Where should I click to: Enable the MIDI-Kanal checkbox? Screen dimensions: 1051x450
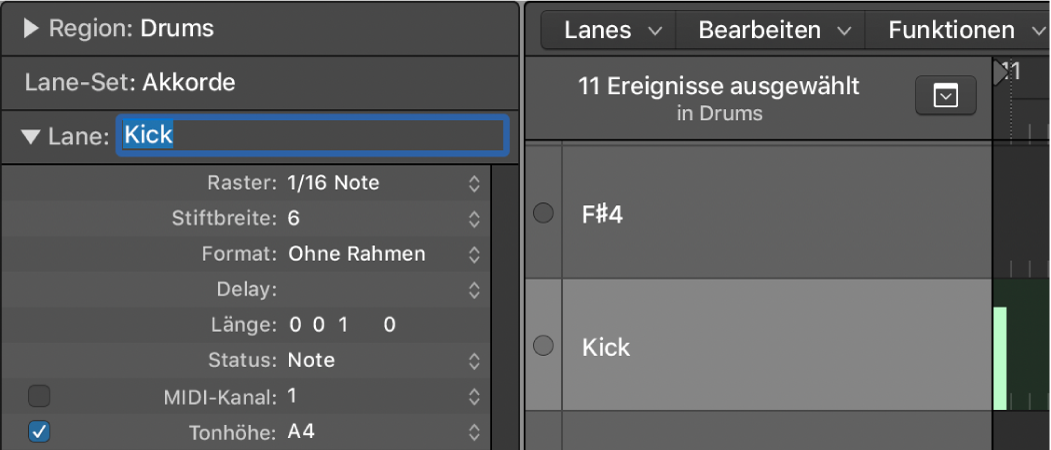tap(39, 397)
